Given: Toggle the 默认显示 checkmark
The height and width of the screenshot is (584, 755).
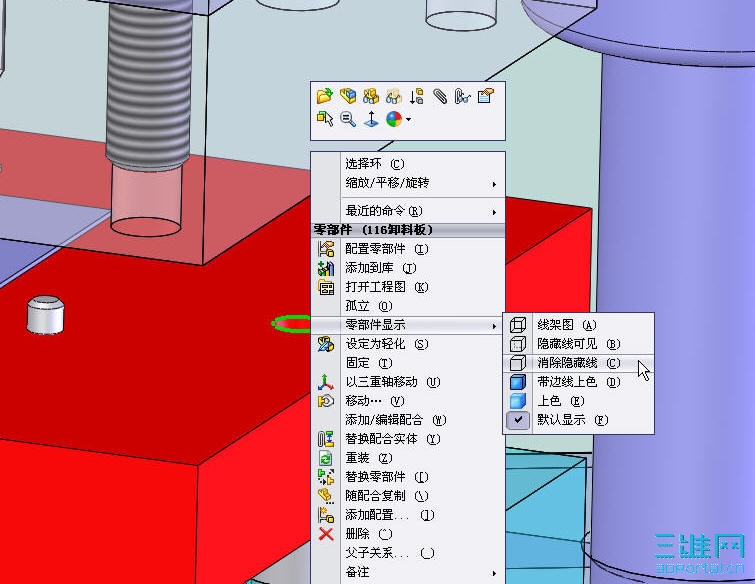Looking at the screenshot, I should tap(518, 420).
